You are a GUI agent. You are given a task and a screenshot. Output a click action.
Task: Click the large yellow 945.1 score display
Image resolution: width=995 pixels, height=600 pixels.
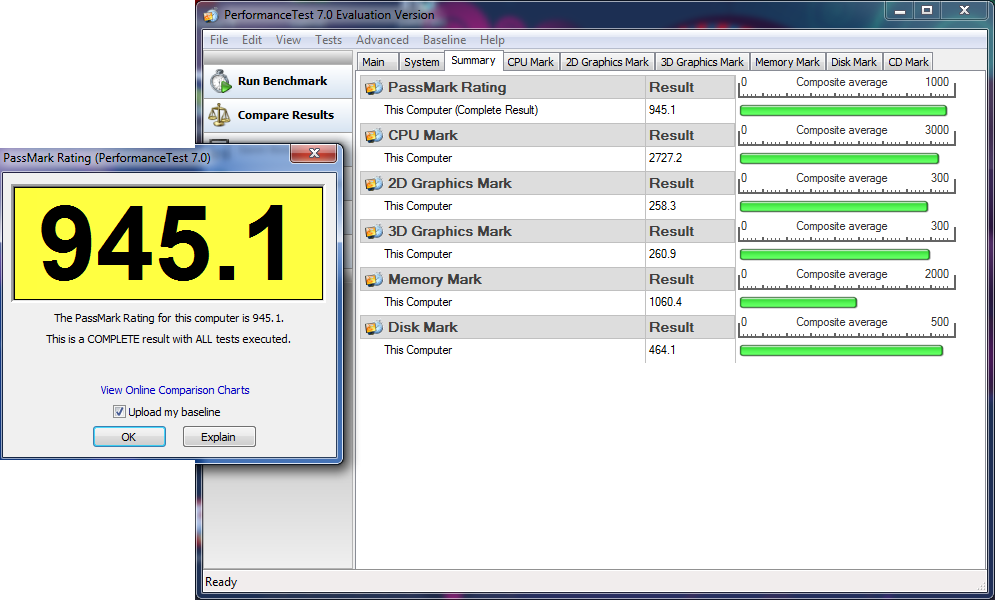(168, 243)
